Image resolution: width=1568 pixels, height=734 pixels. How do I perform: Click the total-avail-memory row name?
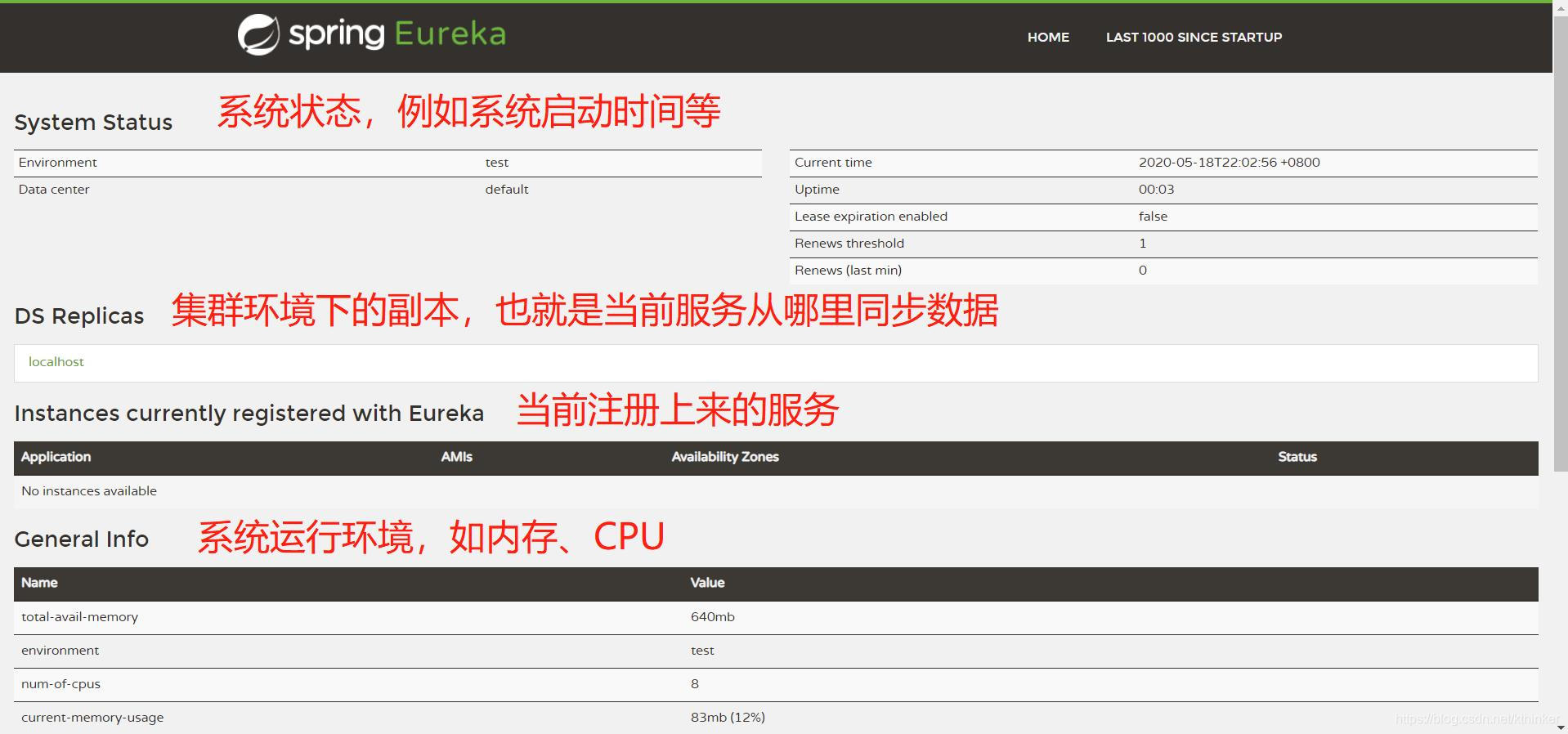(79, 617)
